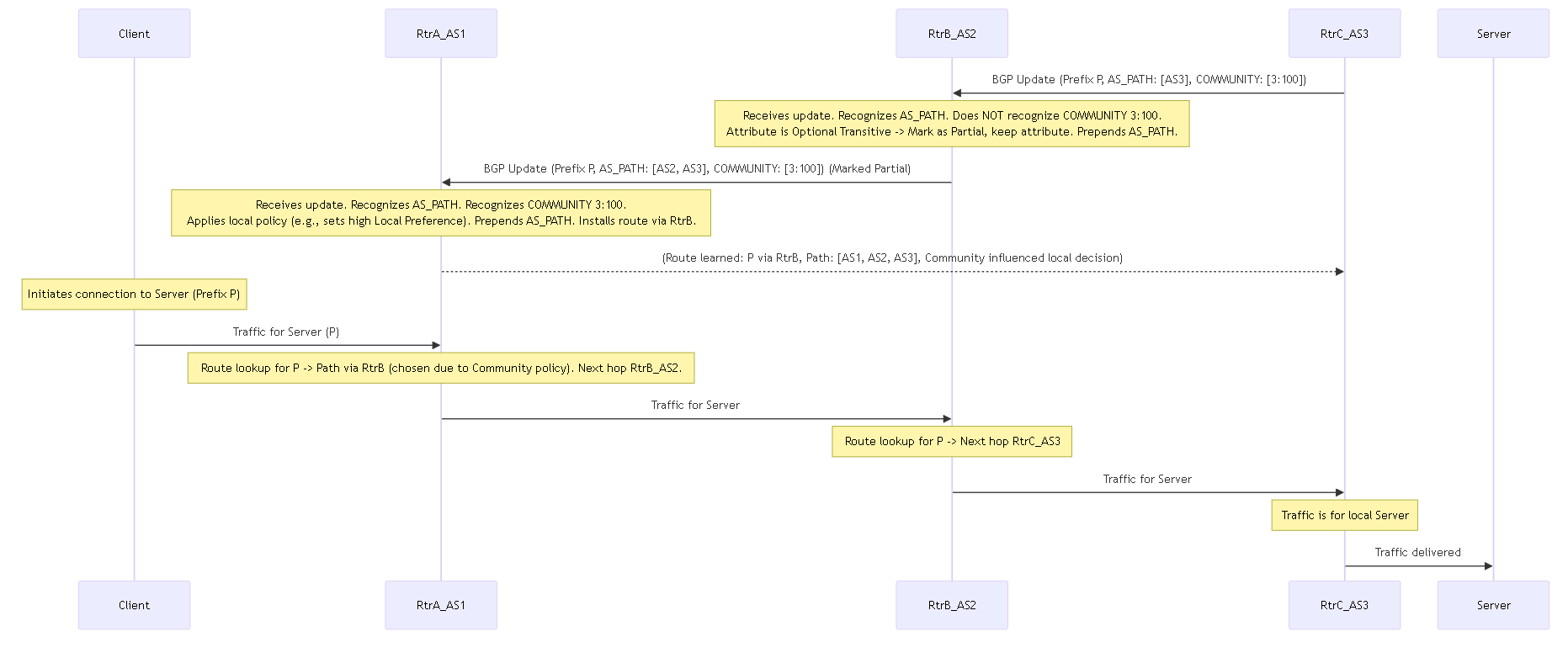Select the top RtrB_AS2 participant box
Image resolution: width=1568 pixels, height=653 pixels.
pyautogui.click(x=952, y=34)
